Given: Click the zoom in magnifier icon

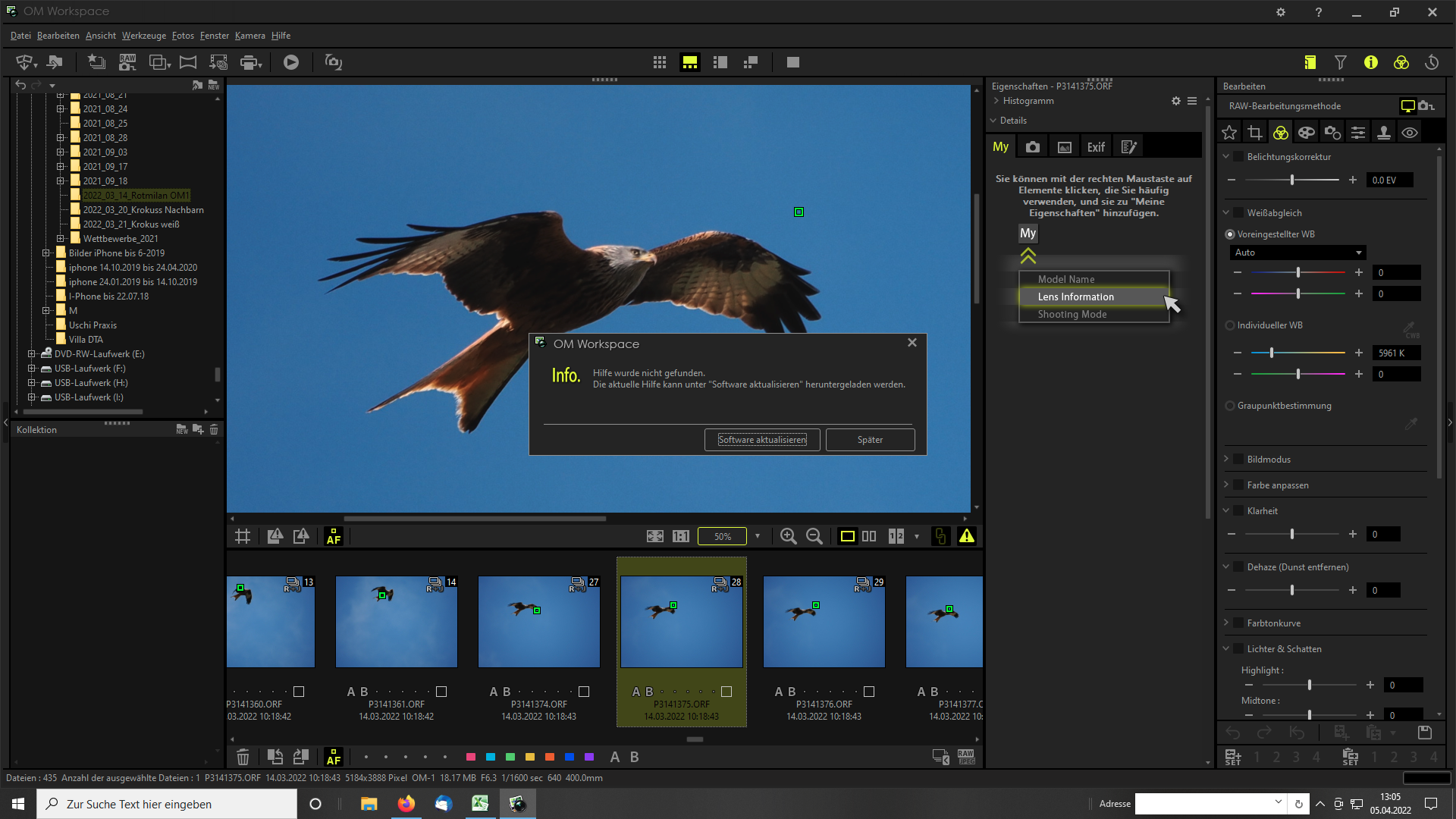Looking at the screenshot, I should click(x=789, y=536).
